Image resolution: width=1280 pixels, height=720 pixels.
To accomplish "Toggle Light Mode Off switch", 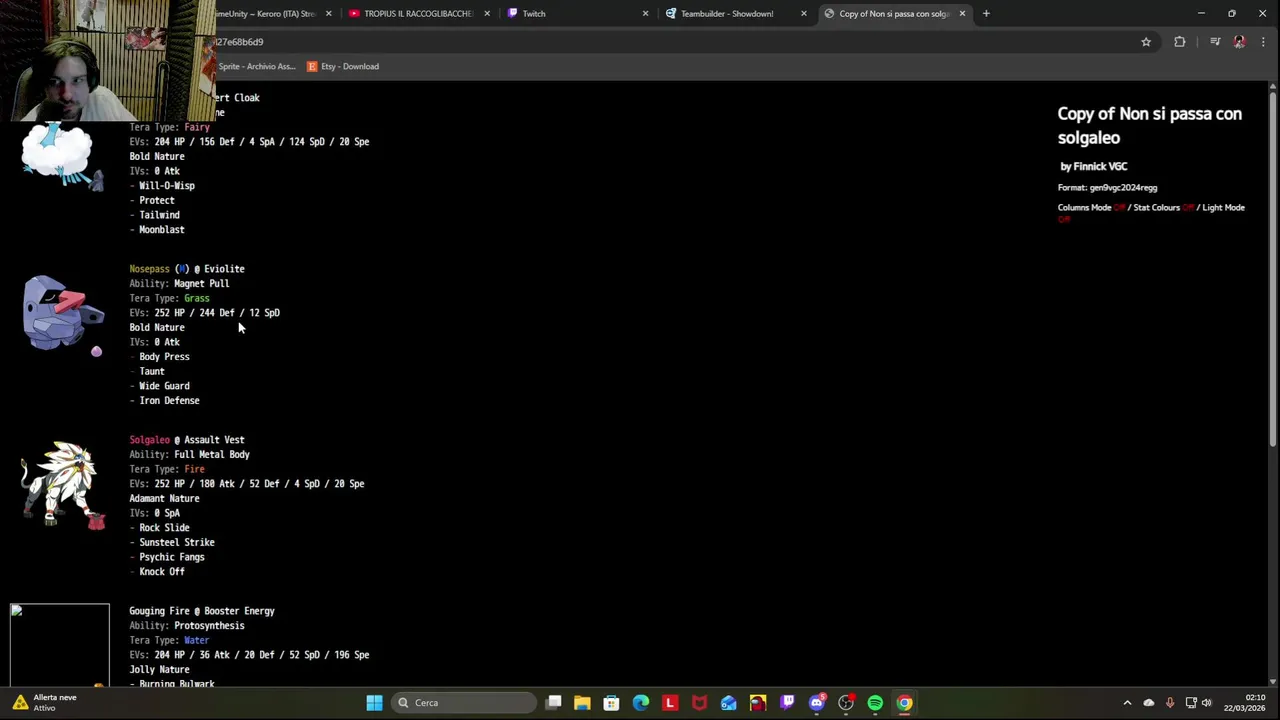I will tap(1063, 219).
